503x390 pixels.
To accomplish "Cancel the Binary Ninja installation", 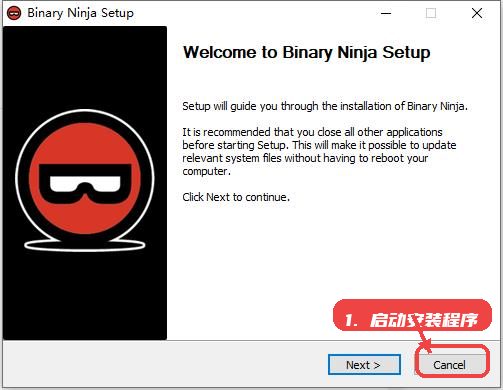I will [x=449, y=365].
